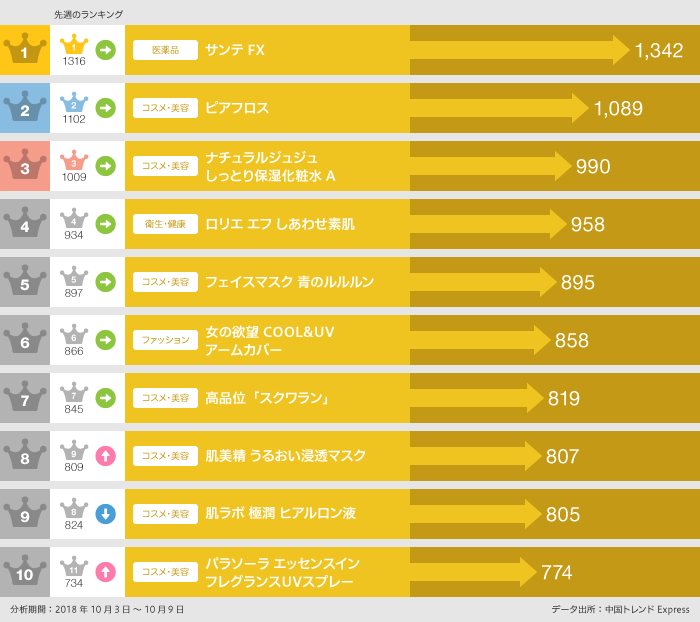
Task: Click last week's small crown showing 1316
Action: [x=74, y=46]
